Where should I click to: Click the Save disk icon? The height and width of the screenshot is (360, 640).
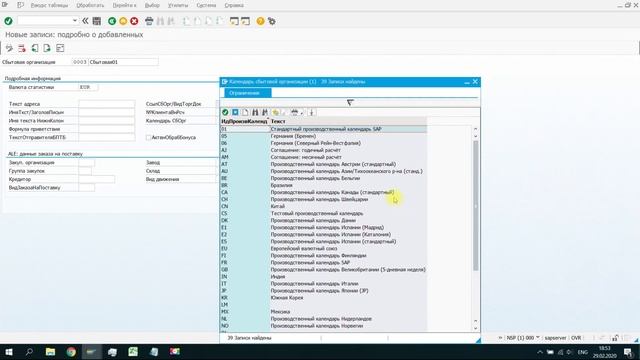coord(97,21)
